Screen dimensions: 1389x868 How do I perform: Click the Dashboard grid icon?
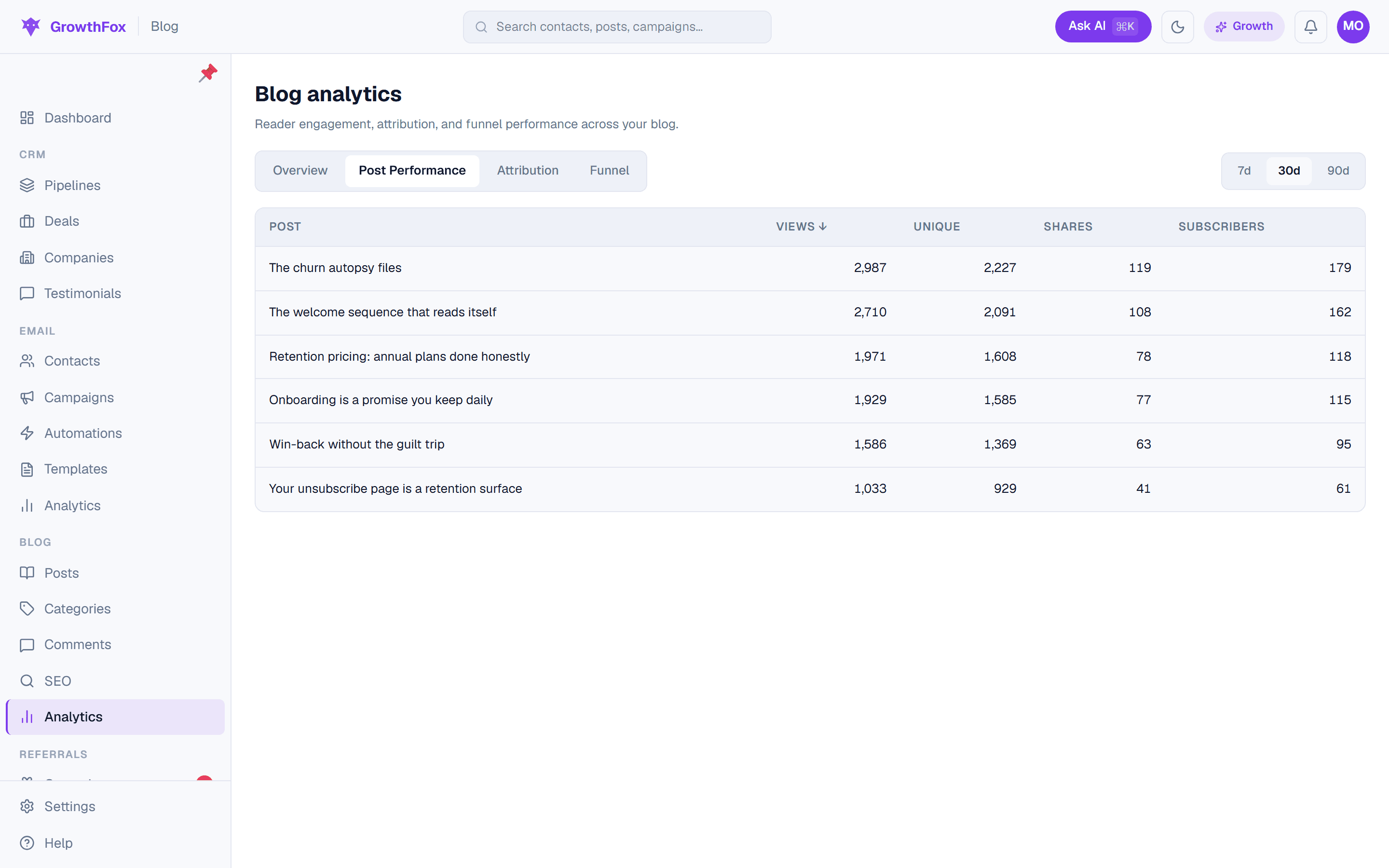[27, 118]
